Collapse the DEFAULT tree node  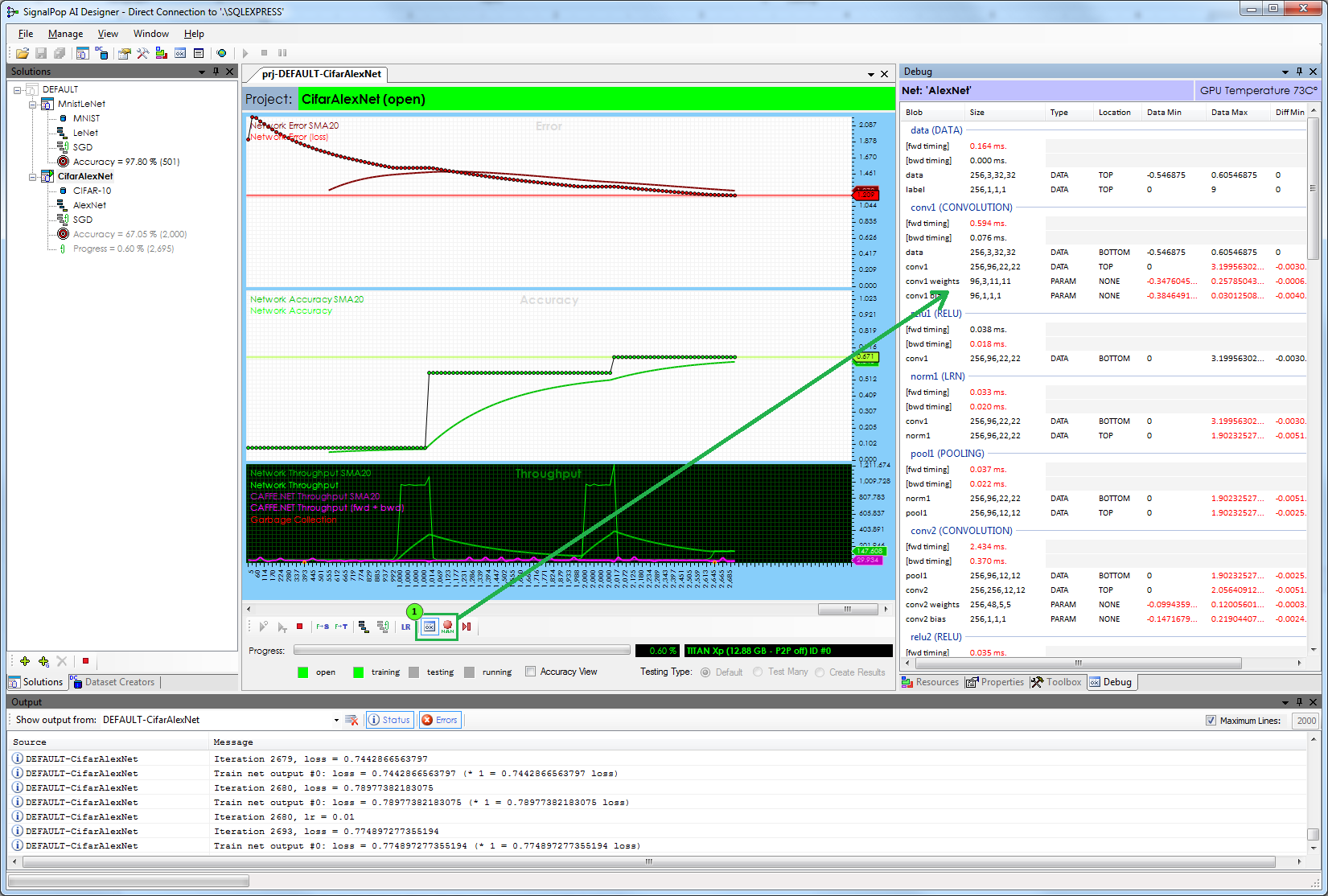click(18, 89)
